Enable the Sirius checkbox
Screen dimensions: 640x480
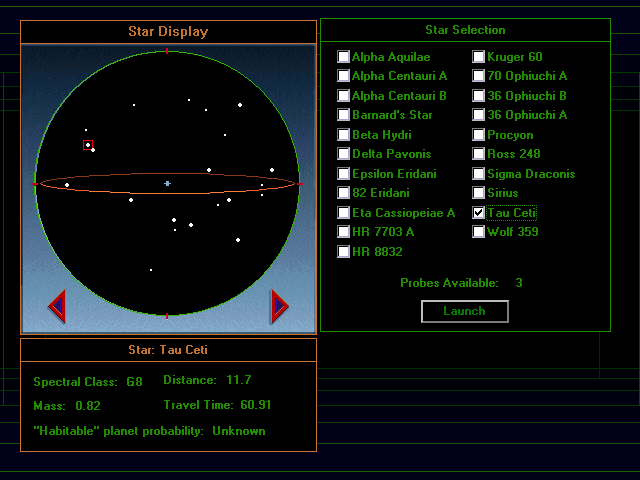pos(479,193)
